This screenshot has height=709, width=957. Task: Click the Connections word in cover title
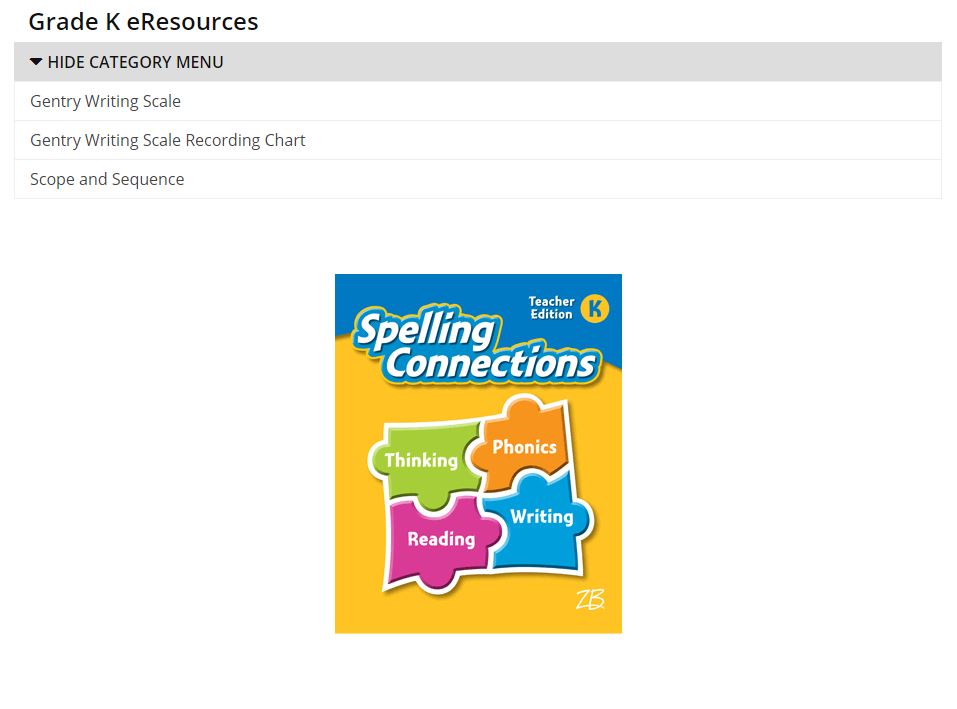click(x=492, y=364)
